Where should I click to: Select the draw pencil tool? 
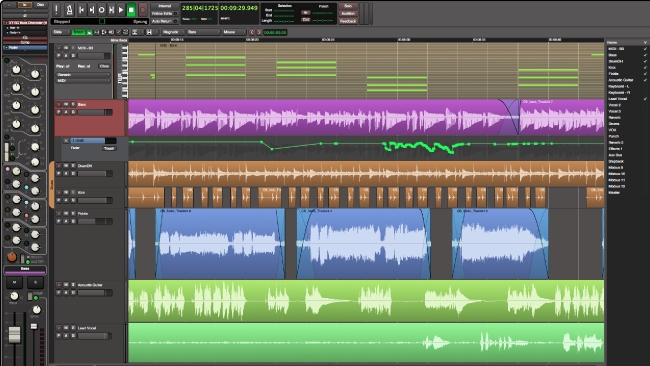click(x=119, y=32)
